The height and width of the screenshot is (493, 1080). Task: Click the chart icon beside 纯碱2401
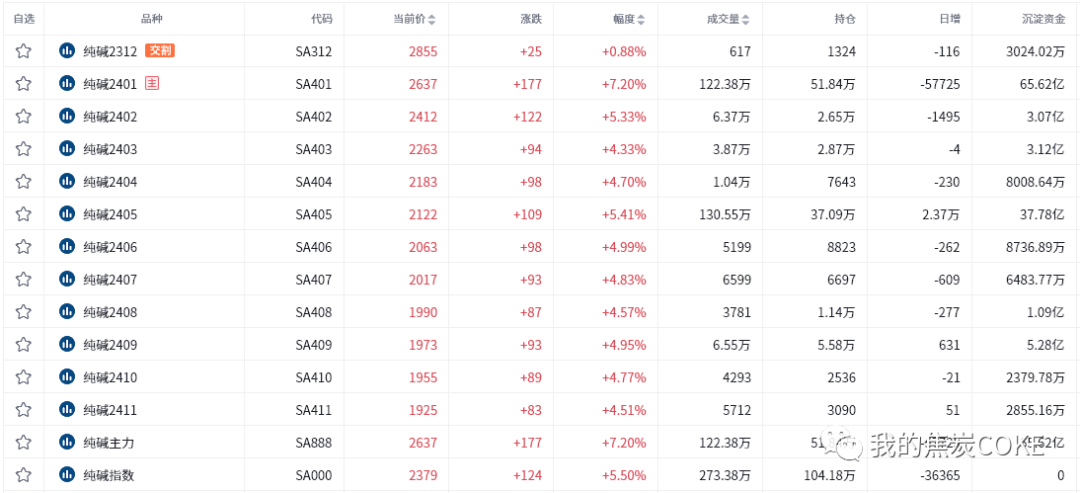67,83
